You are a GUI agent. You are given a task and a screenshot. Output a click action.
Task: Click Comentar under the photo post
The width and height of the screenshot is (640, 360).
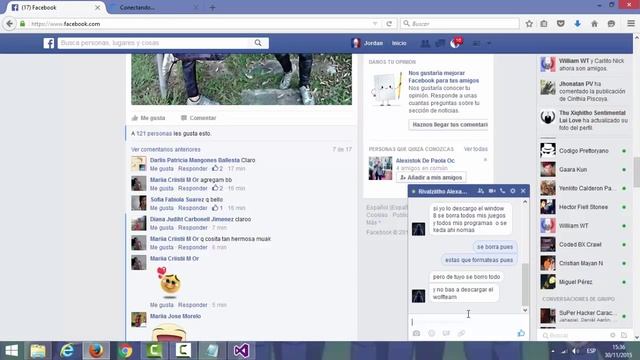[198, 118]
